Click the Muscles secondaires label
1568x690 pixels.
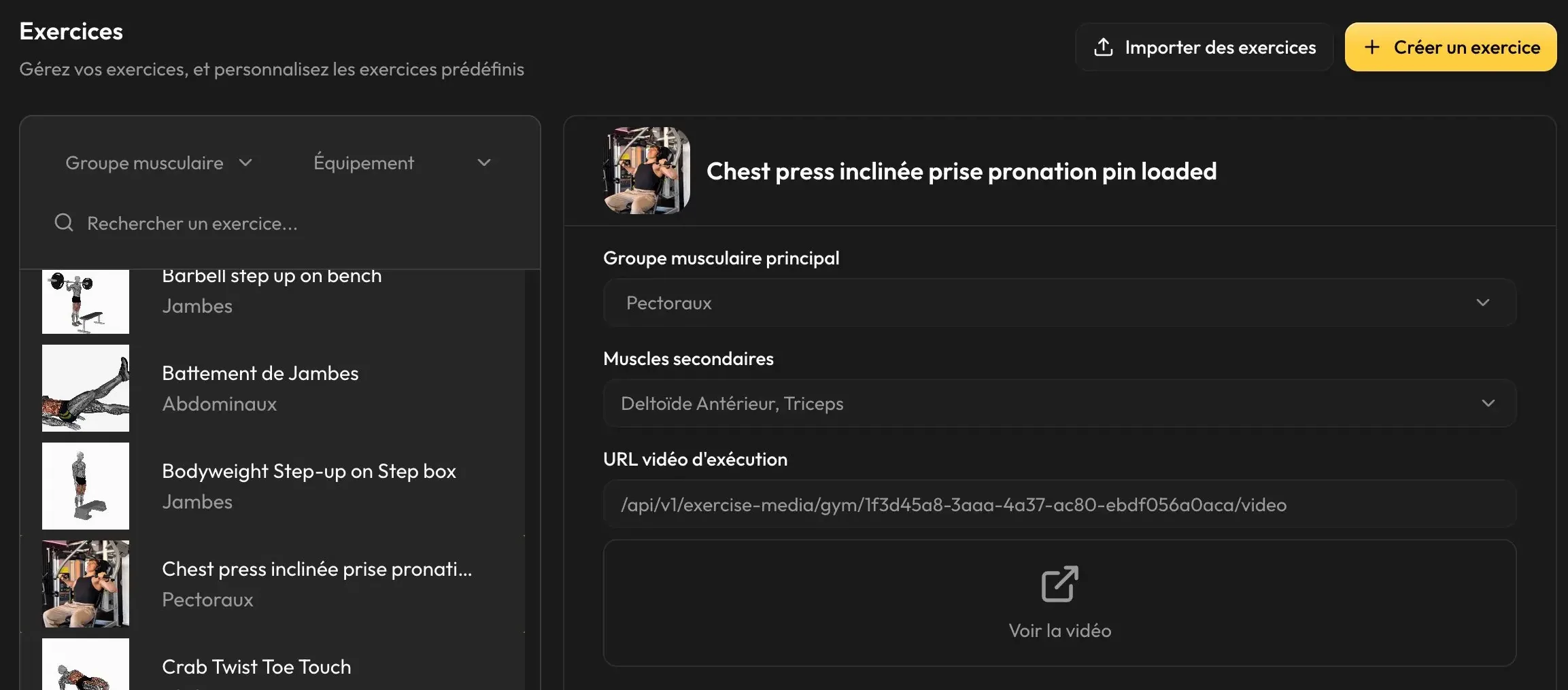(688, 358)
